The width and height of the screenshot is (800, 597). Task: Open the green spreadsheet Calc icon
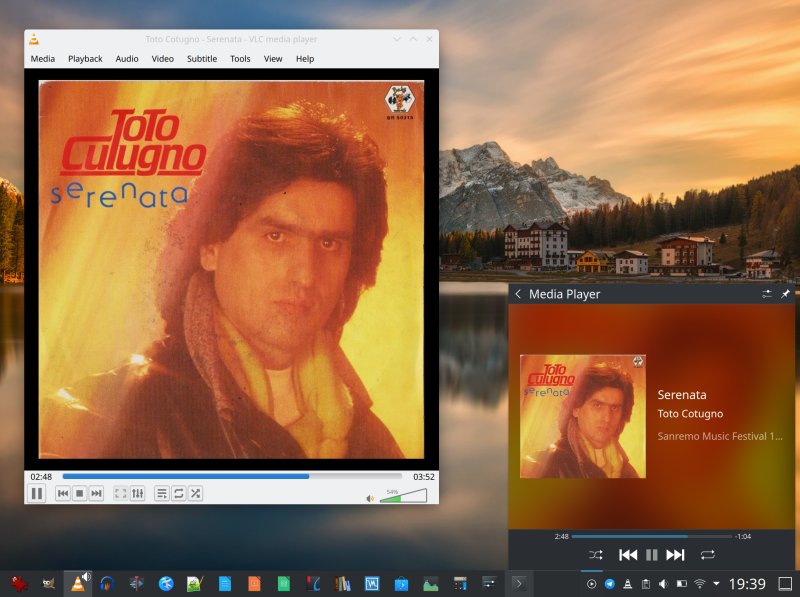284,583
